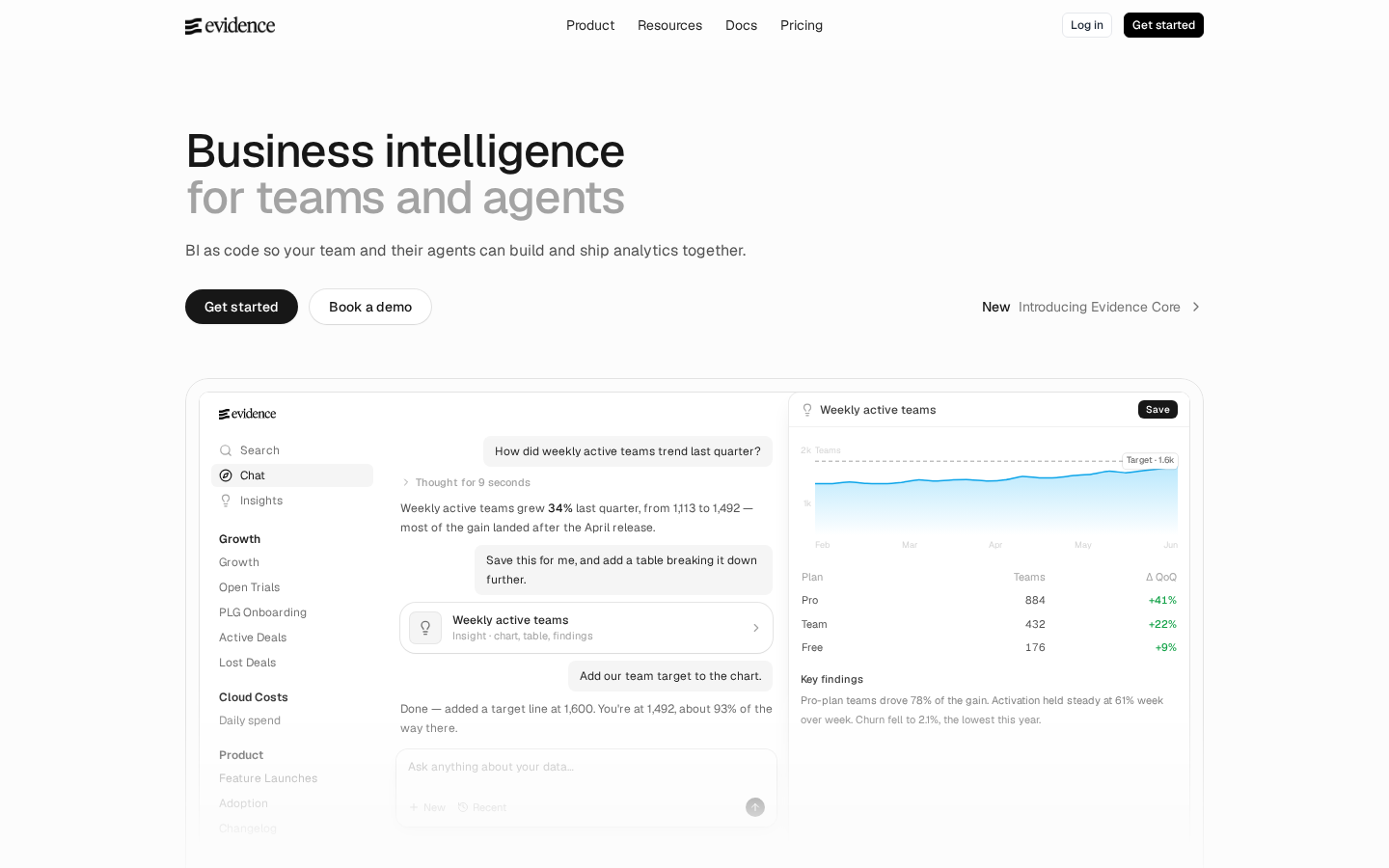Viewport: 1389px width, 868px height.
Task: Expand the 'Thought for 9 seconds' disclosure
Action: tap(466, 482)
